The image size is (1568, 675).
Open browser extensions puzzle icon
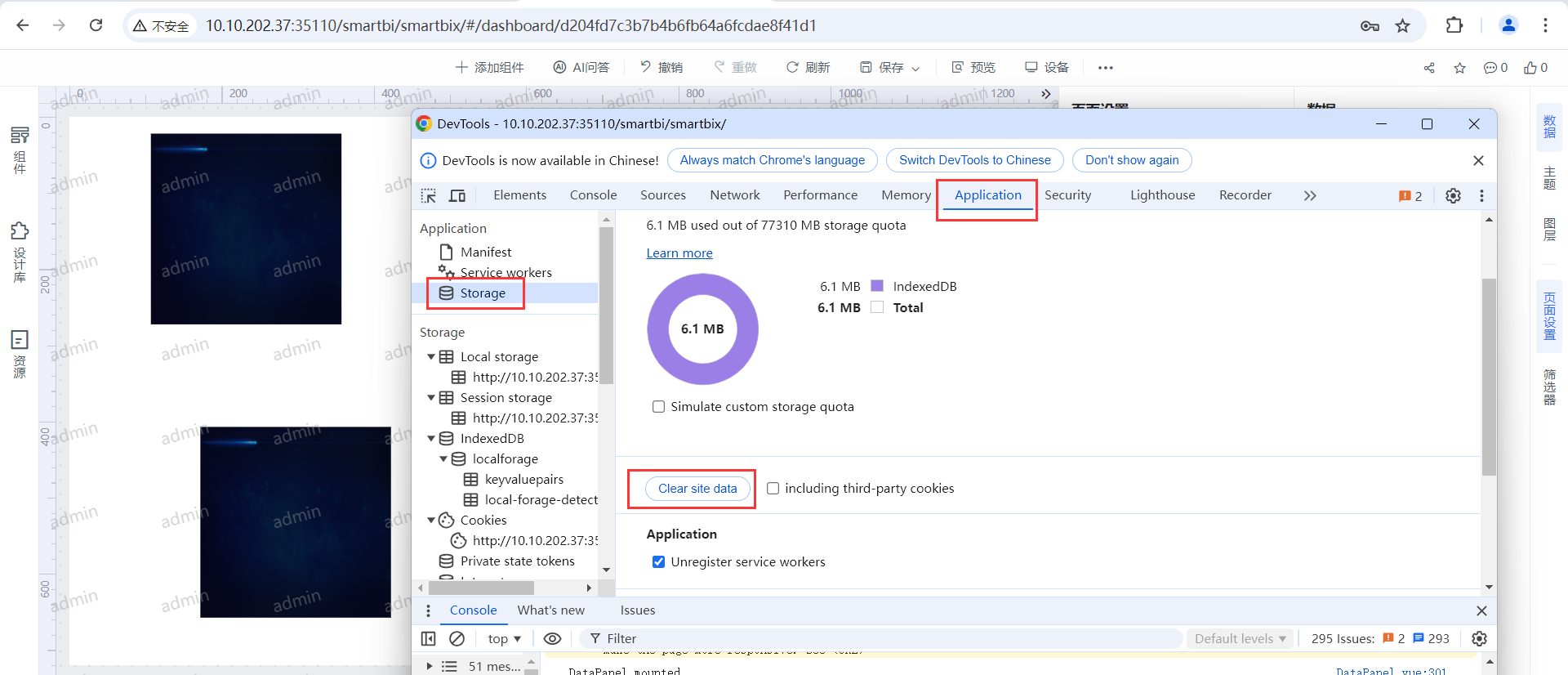coord(1454,25)
